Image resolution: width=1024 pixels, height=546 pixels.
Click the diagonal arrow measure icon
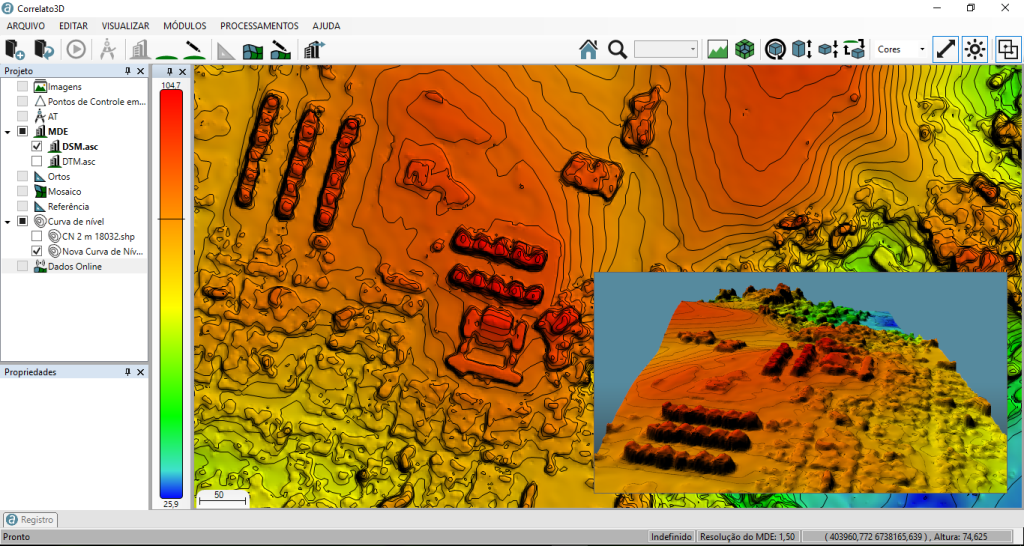[945, 49]
